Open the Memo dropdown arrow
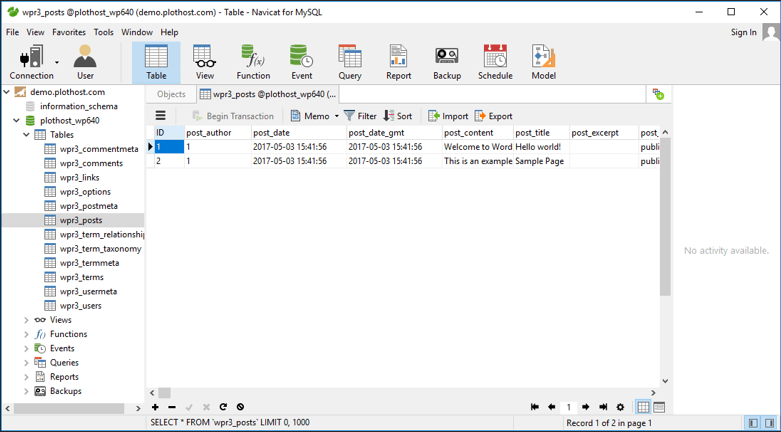 [x=336, y=116]
